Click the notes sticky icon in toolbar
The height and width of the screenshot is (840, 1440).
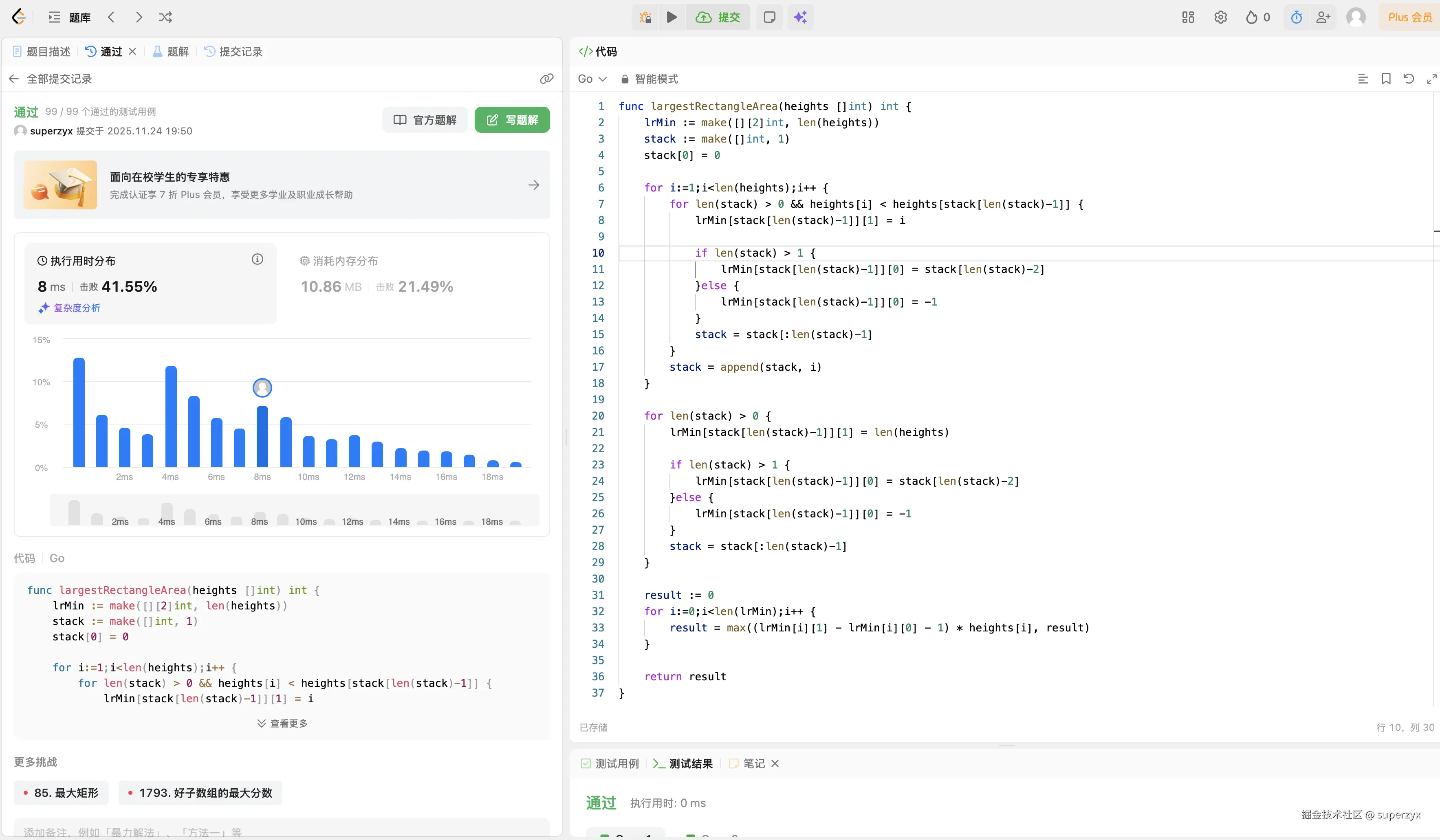(769, 17)
